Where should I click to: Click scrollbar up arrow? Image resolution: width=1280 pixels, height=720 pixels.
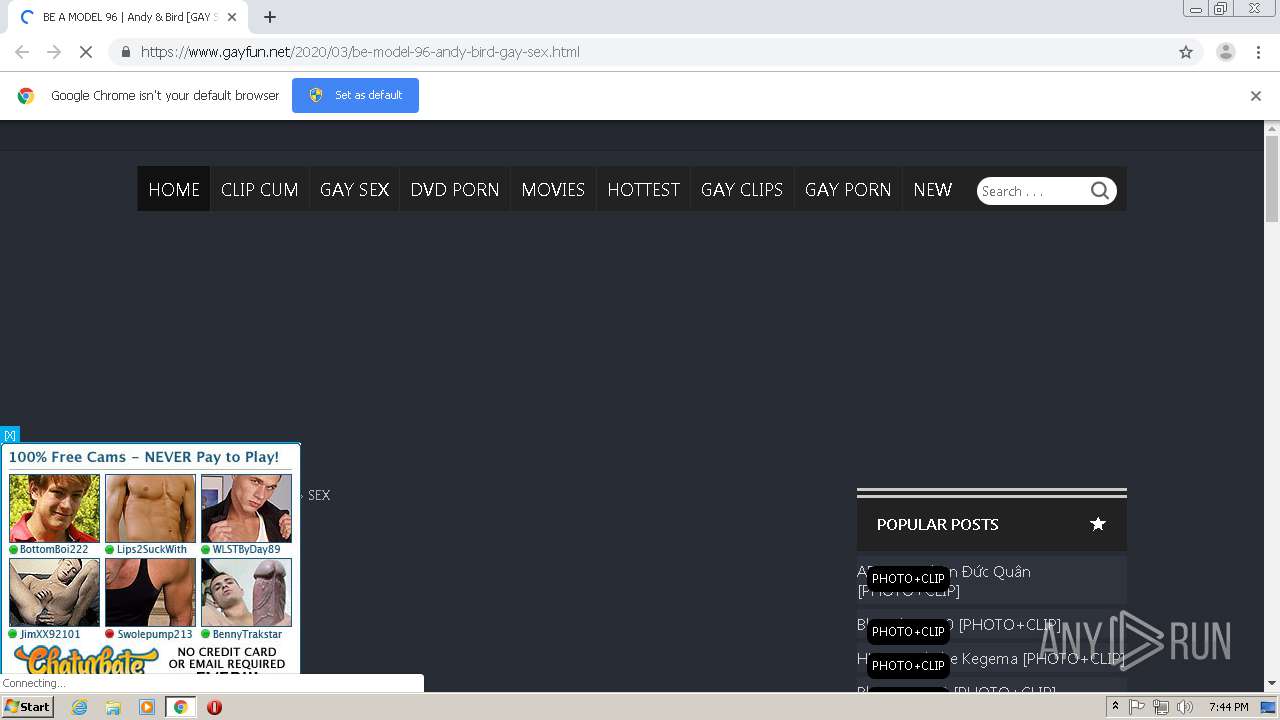click(1272, 128)
